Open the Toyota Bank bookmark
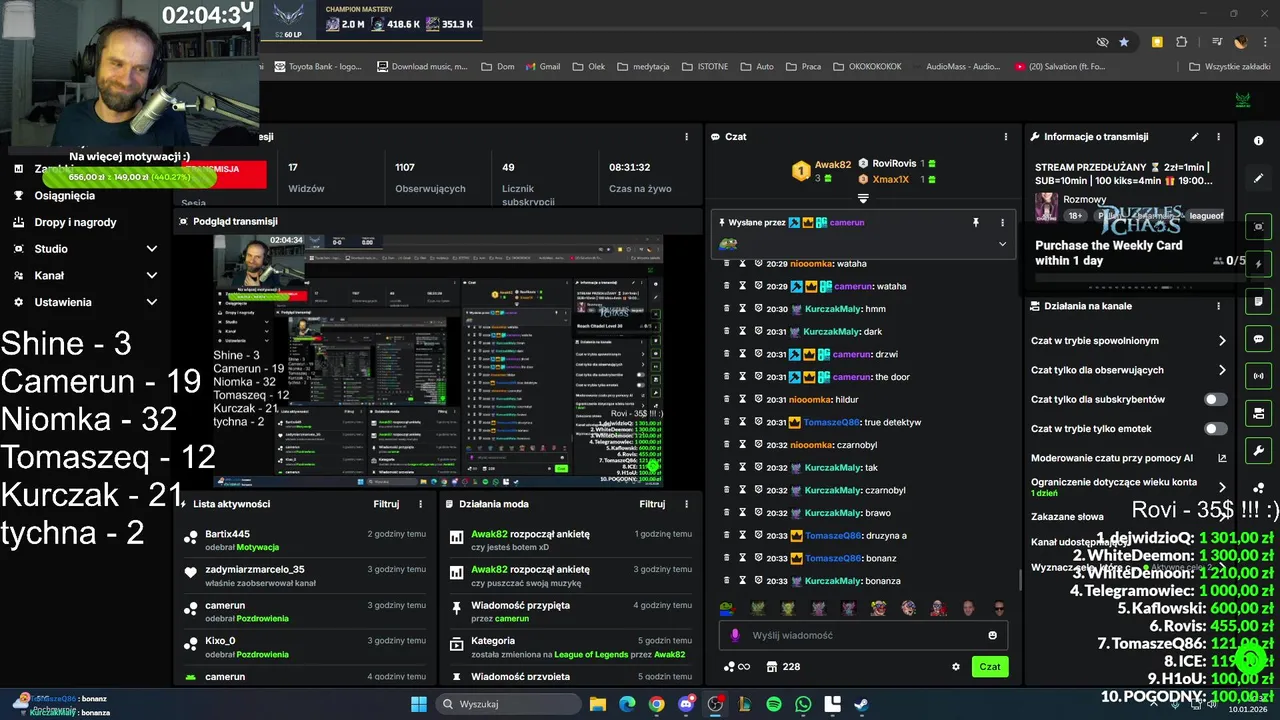 (x=318, y=67)
